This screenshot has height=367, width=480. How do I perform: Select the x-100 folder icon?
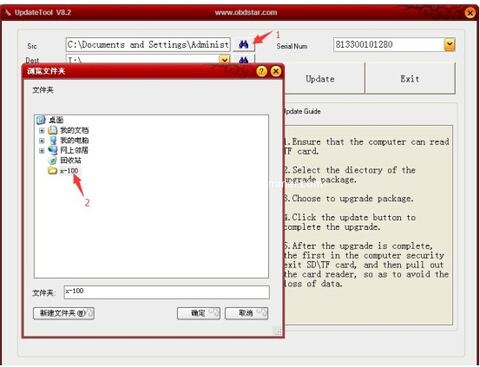[52, 171]
